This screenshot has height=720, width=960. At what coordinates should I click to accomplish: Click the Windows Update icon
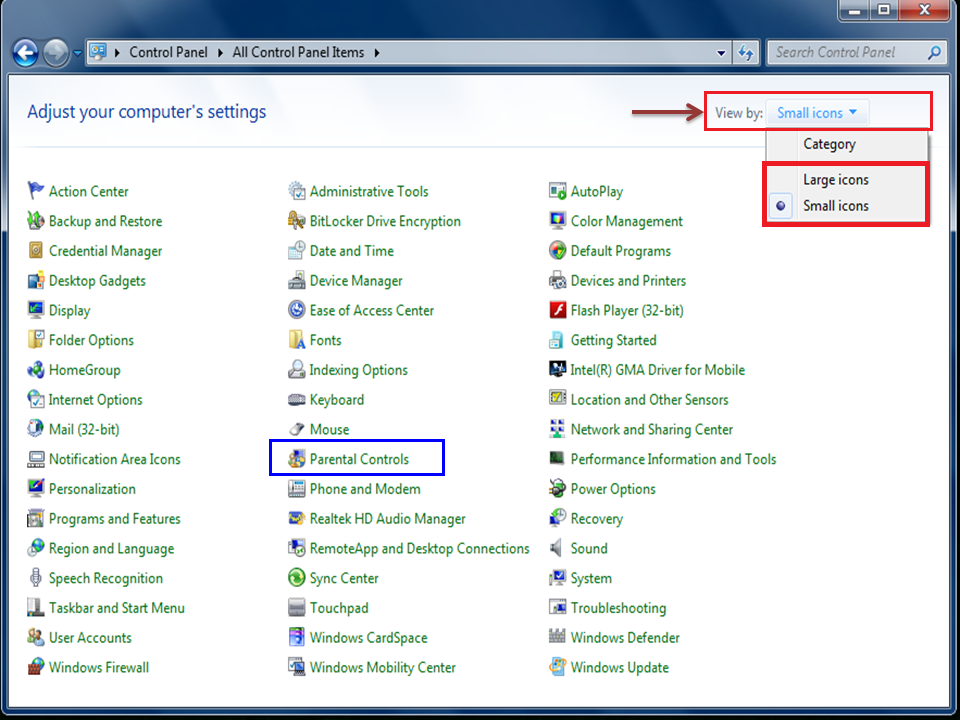(557, 667)
